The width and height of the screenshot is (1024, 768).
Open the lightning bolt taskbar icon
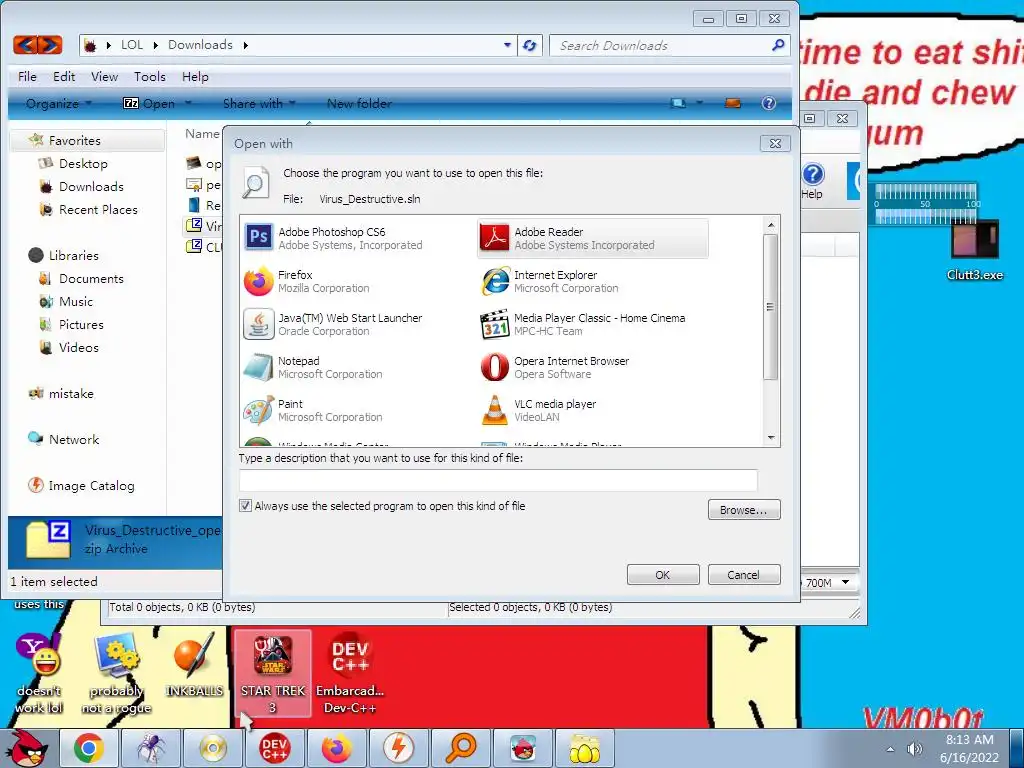click(x=398, y=748)
